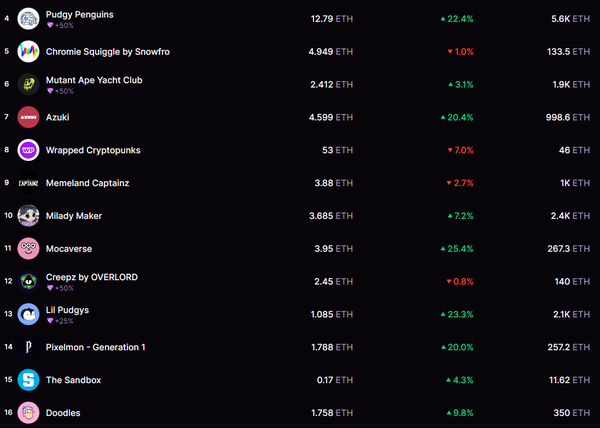Image resolution: width=600 pixels, height=428 pixels.
Task: Click the Lil Pudgys penguin avatar
Action: pos(29,314)
